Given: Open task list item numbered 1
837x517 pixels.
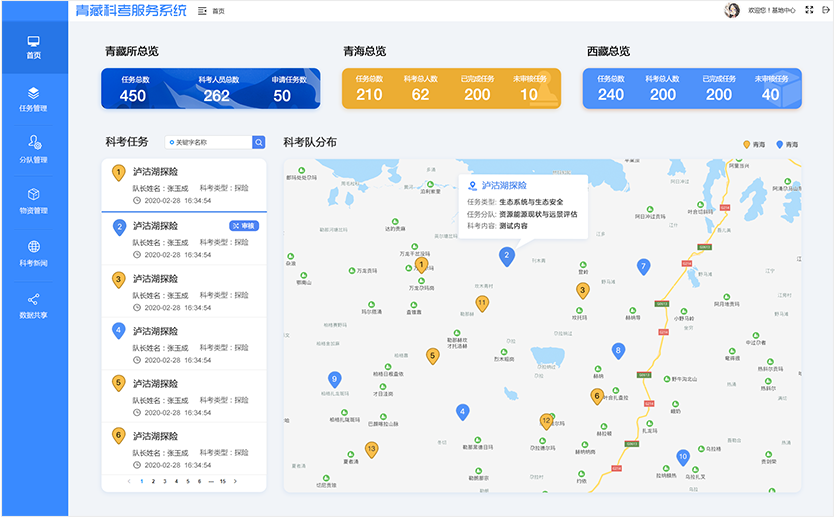Looking at the screenshot, I should point(184,185).
